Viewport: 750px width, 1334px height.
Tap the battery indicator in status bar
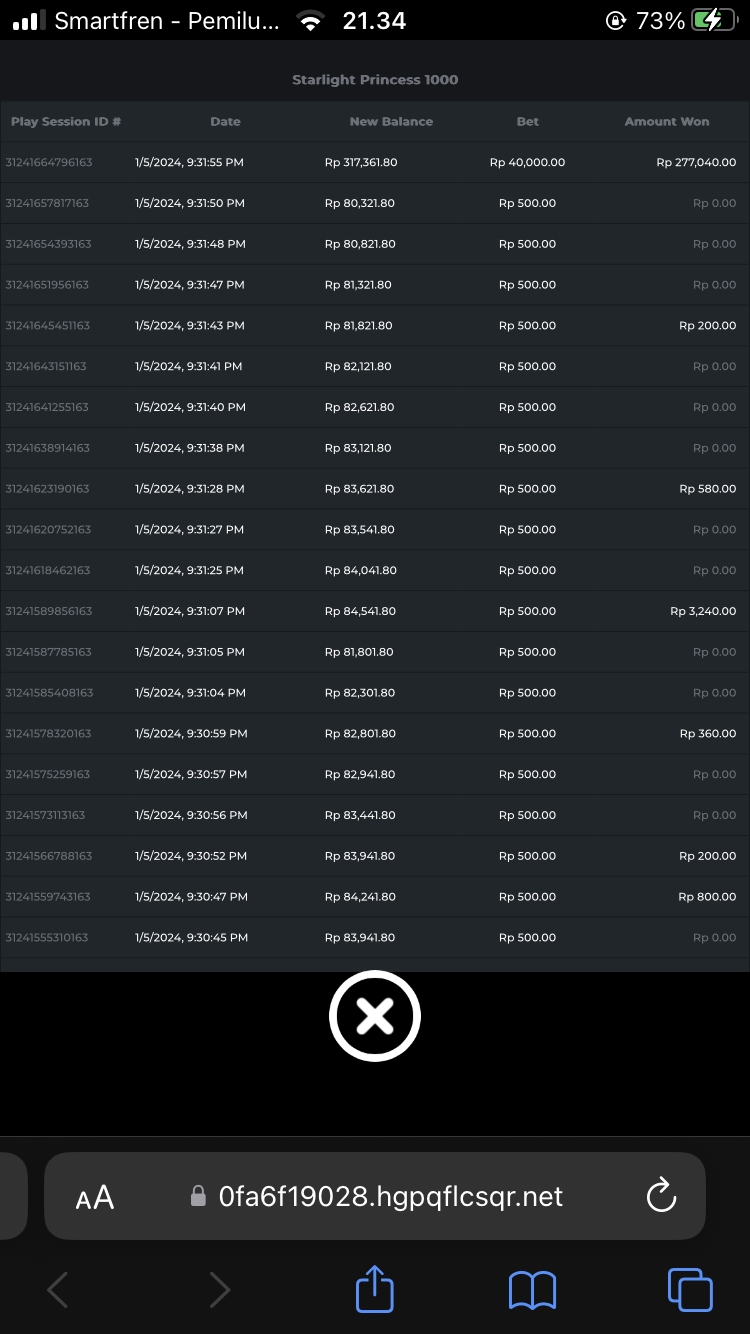tap(712, 20)
